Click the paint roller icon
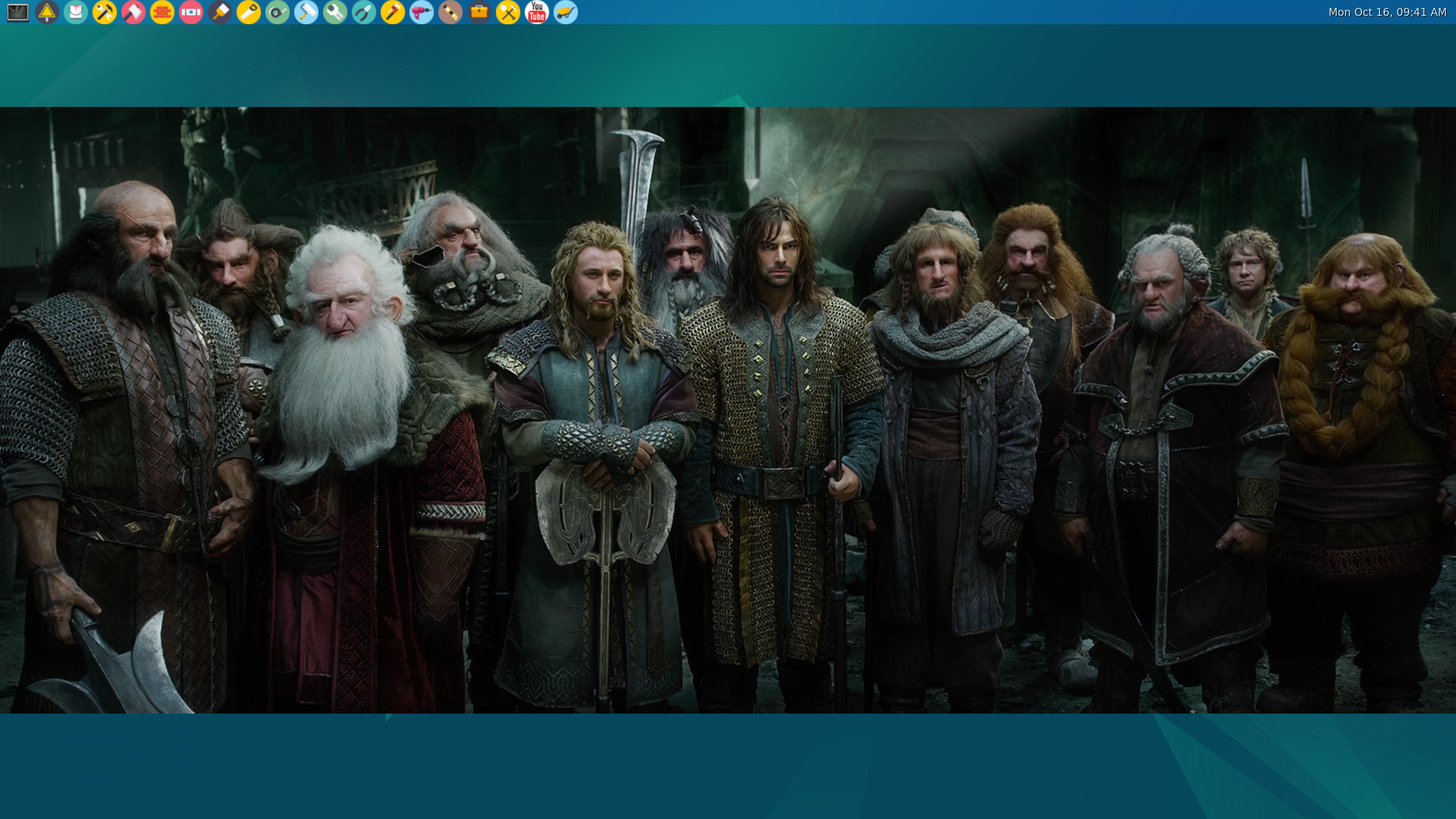 coord(306,12)
